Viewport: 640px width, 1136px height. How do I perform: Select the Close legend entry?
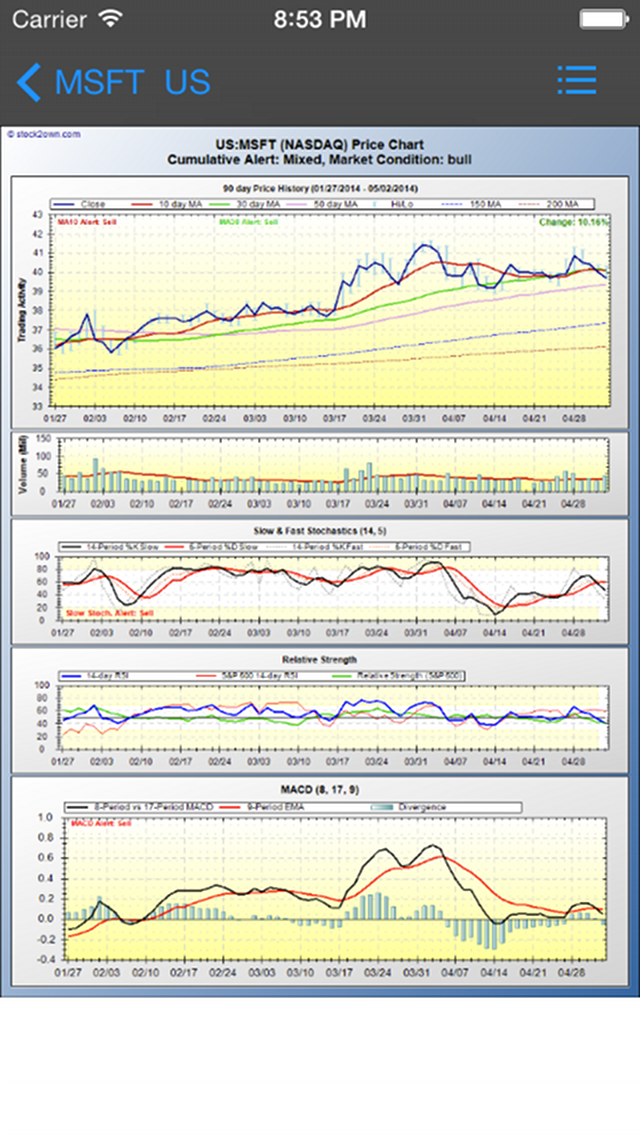click(81, 204)
